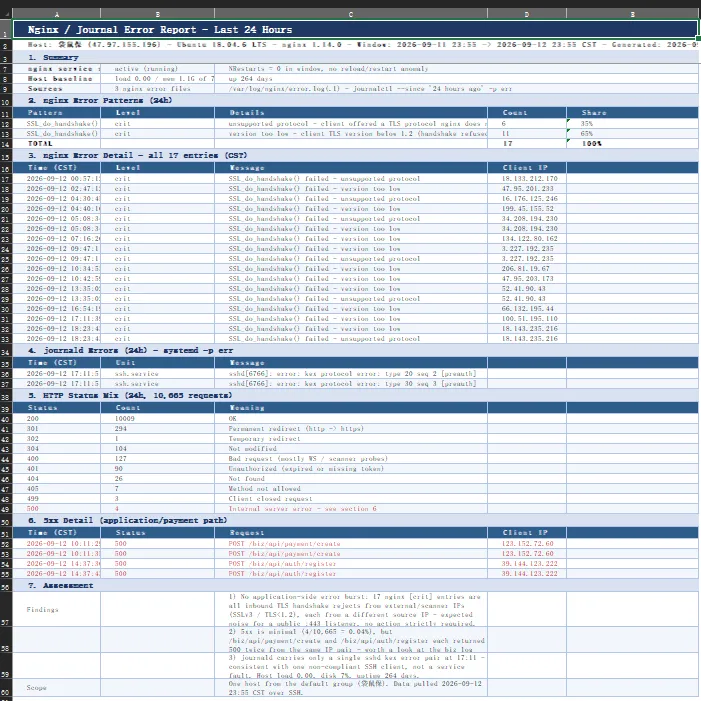Select column D header
The height and width of the screenshot is (701, 701).
point(527,14)
